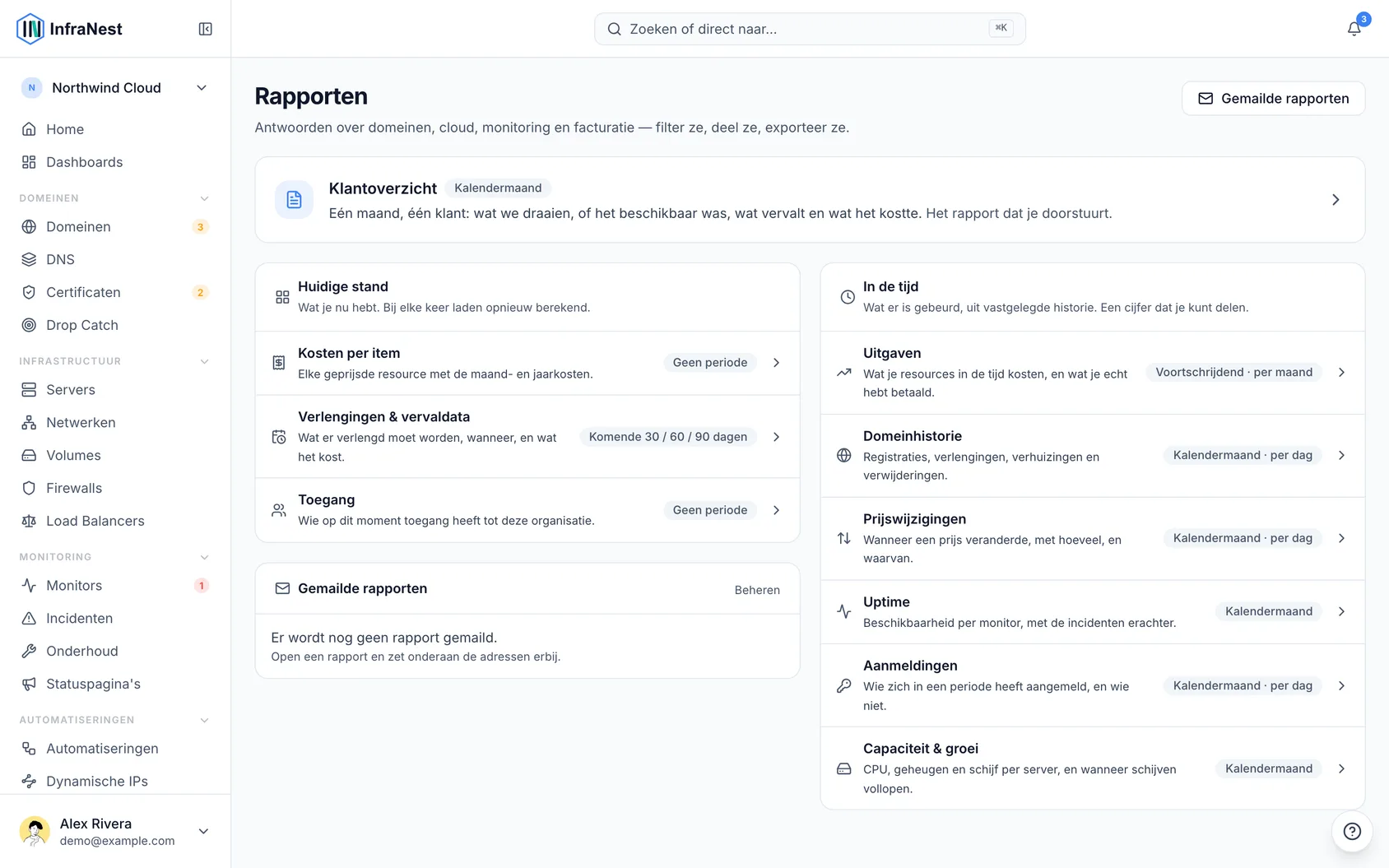Open the Alex Rivera account menu
Screen dimensions: 1389x868
(x=115, y=831)
